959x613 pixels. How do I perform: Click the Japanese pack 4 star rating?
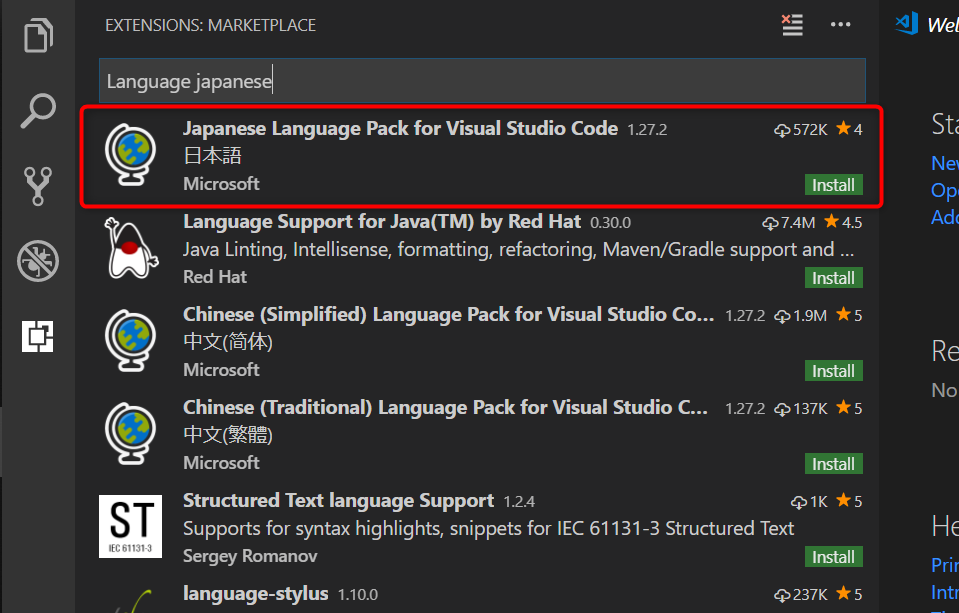click(x=849, y=129)
